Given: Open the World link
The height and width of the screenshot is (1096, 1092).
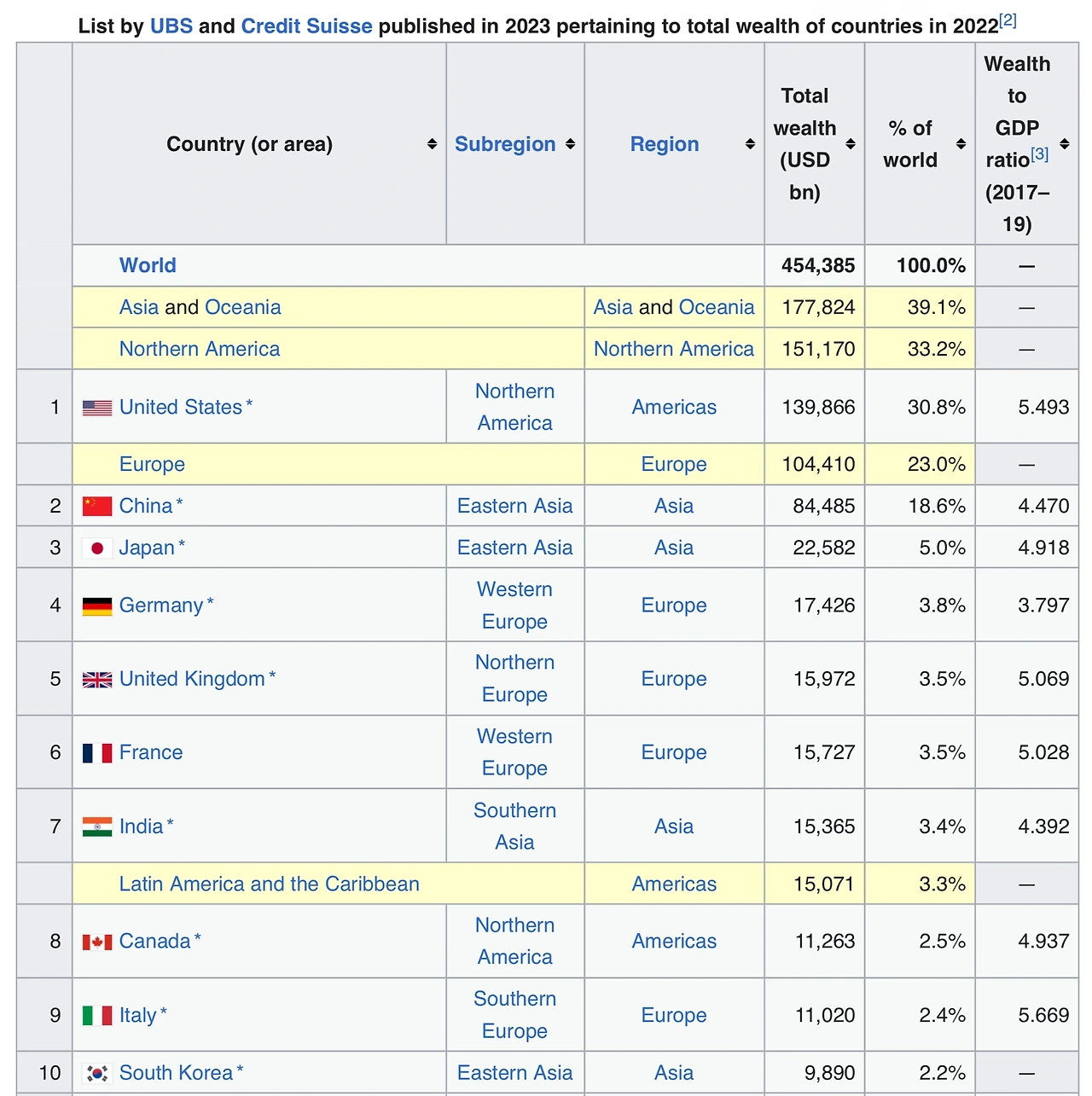Looking at the screenshot, I should 148,265.
